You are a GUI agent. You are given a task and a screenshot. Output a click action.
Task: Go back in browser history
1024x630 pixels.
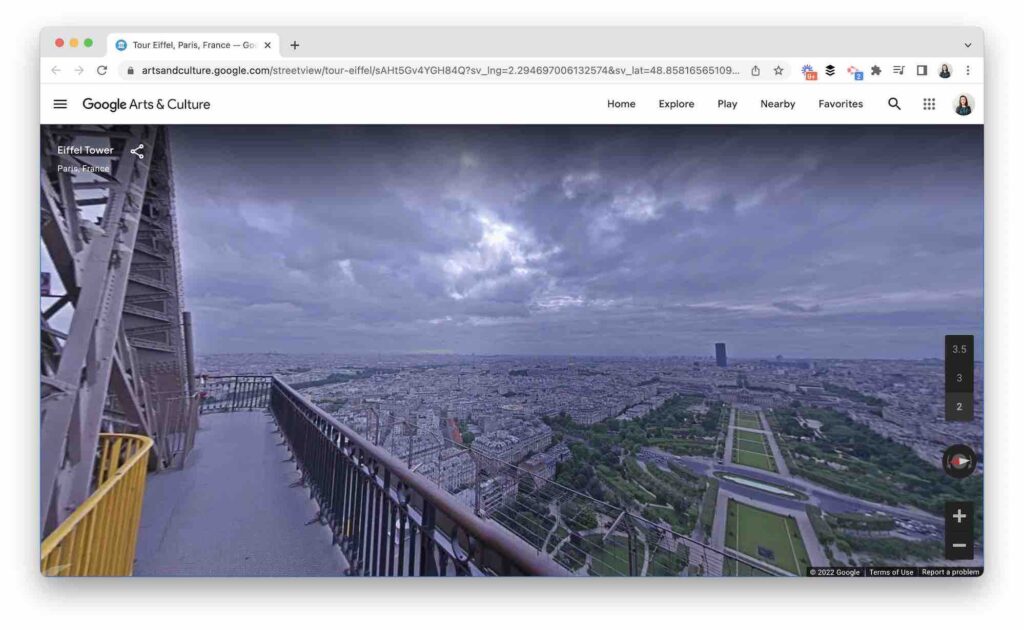pos(55,70)
